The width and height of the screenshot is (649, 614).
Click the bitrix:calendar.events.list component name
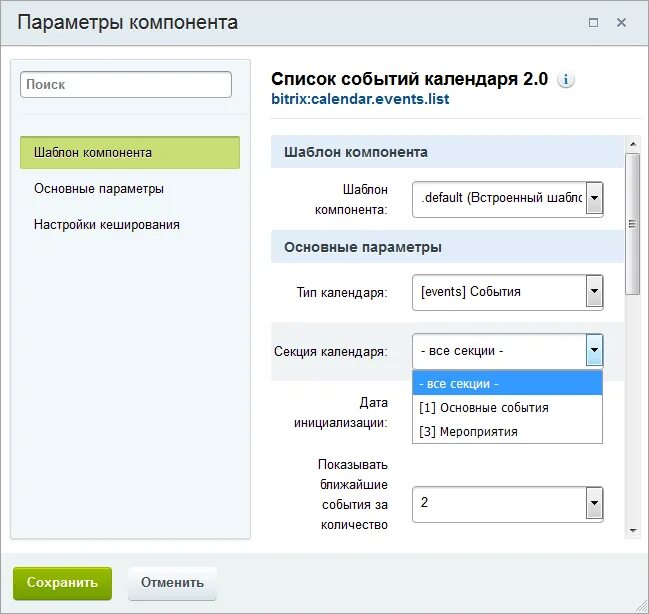point(360,99)
